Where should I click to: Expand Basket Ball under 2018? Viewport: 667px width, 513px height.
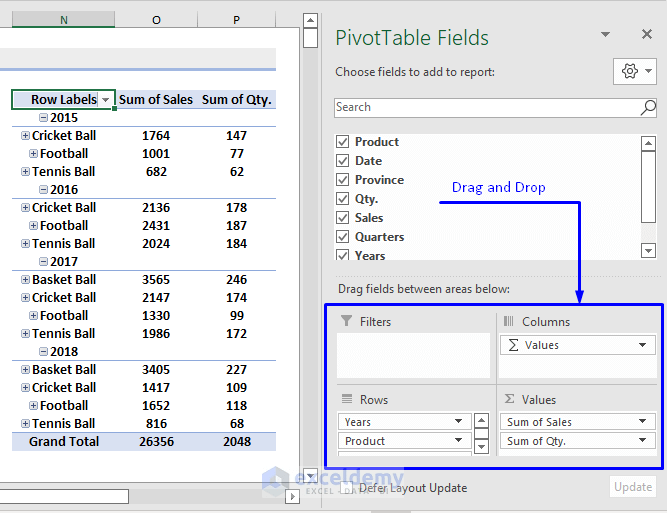[26, 369]
